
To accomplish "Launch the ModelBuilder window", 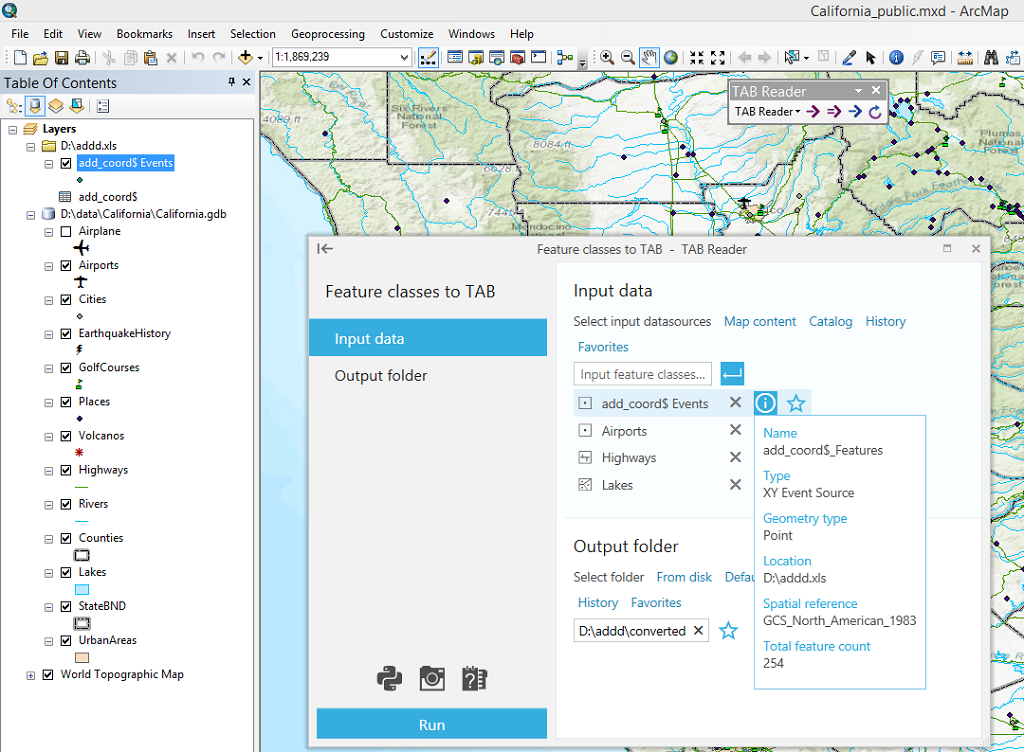I will [564, 57].
